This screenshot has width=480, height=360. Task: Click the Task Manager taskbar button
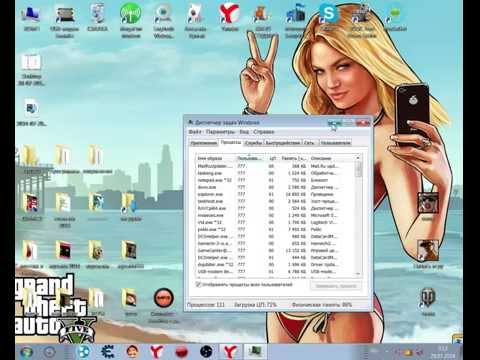[x=255, y=351]
